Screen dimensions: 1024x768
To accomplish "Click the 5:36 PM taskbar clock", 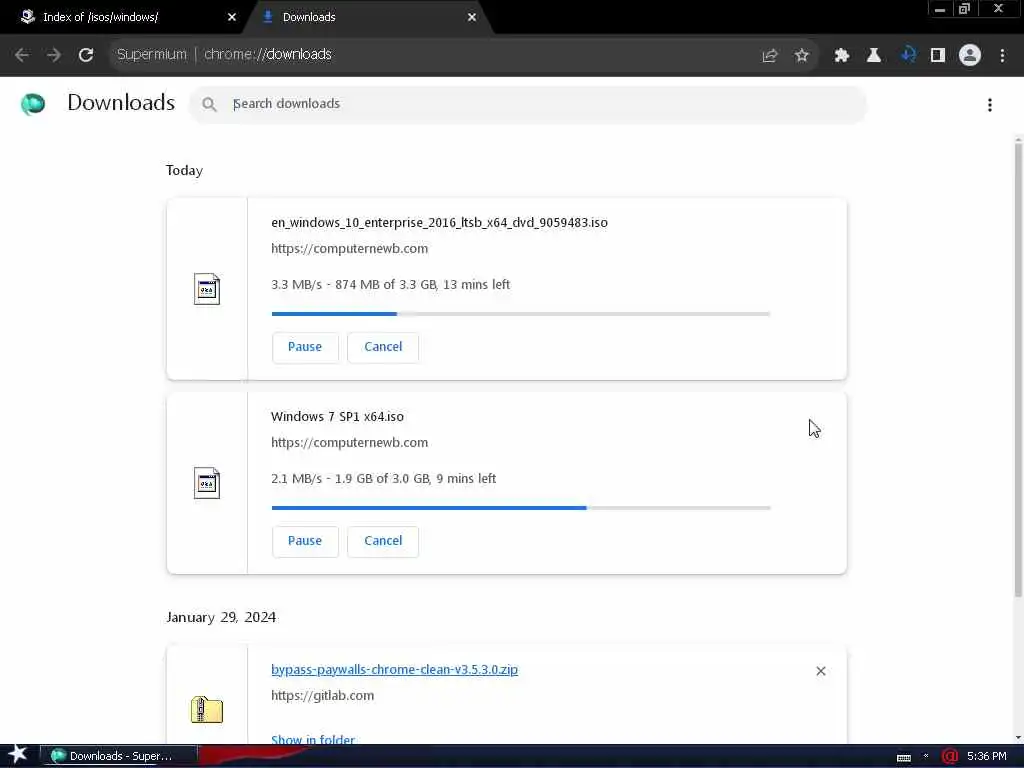I will click(987, 756).
